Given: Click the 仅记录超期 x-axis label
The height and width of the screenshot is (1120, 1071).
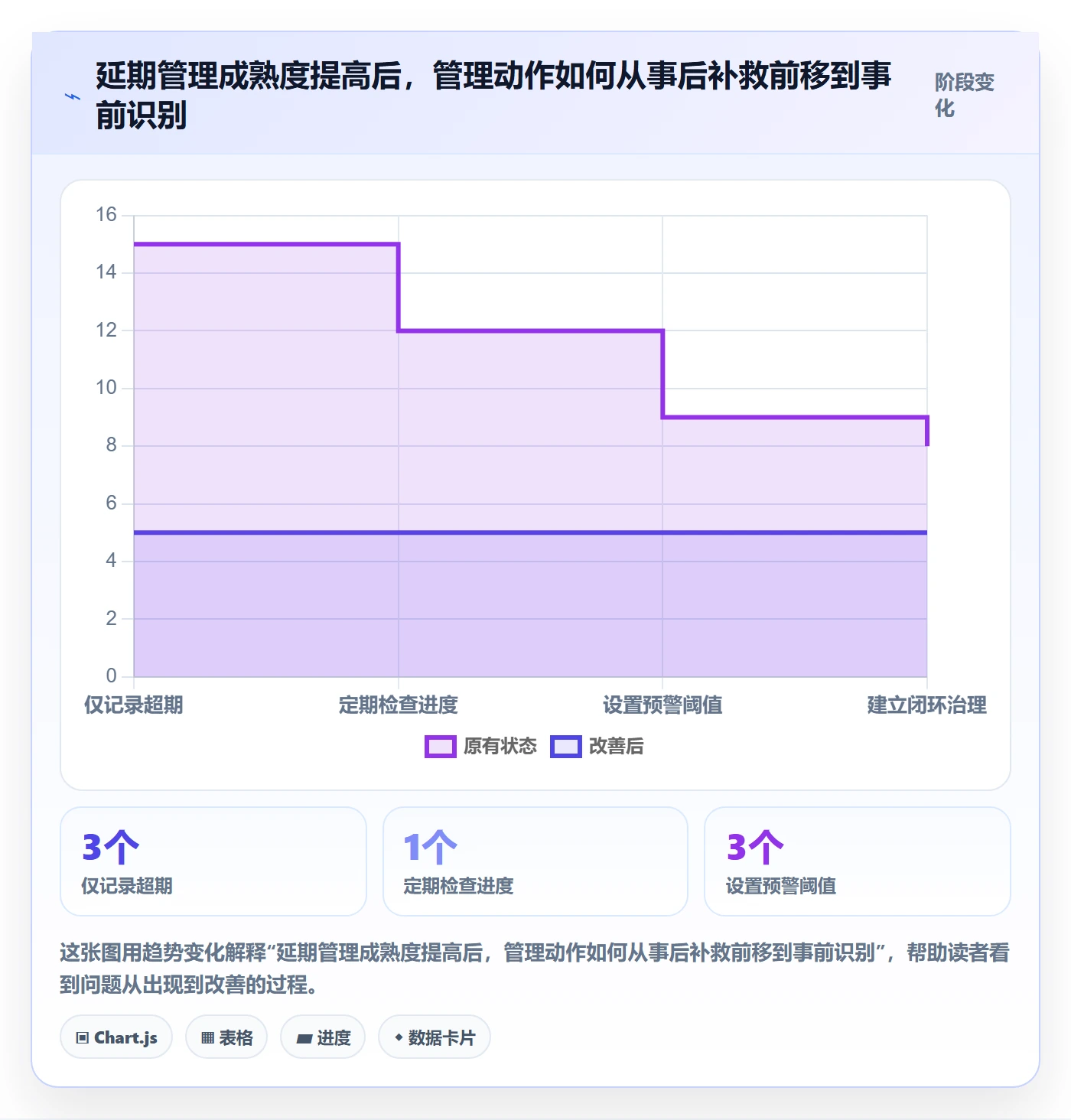Looking at the screenshot, I should [134, 705].
